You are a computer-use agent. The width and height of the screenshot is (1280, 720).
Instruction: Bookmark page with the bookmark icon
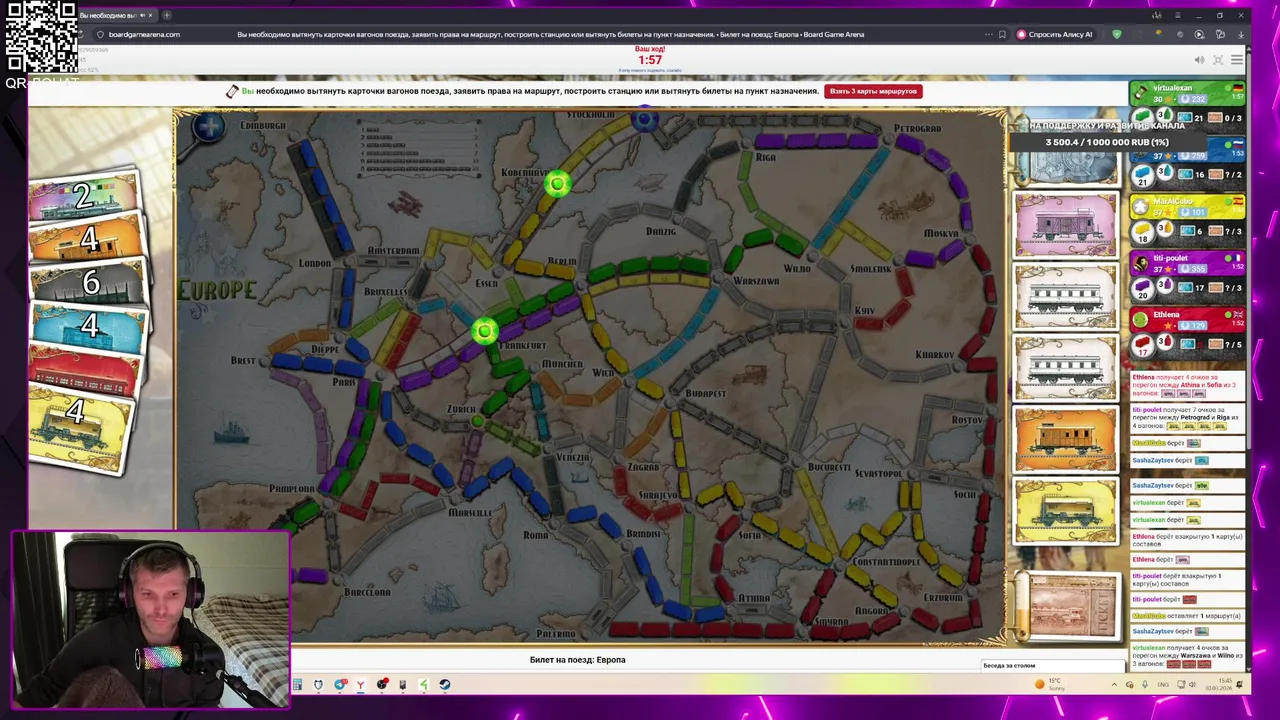[1002, 34]
